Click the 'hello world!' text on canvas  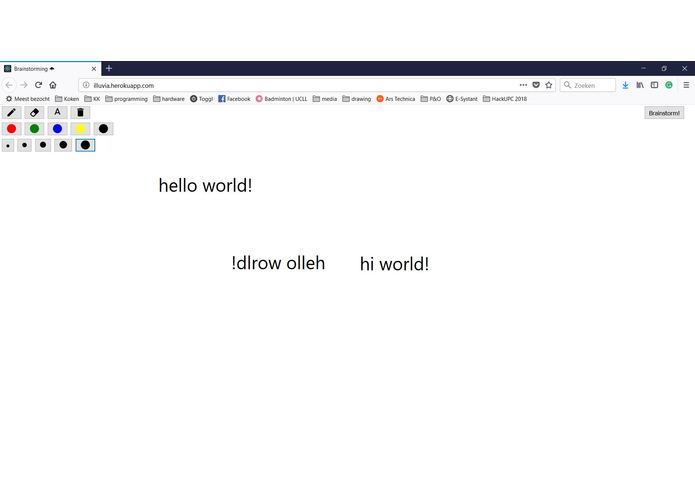[x=205, y=186]
